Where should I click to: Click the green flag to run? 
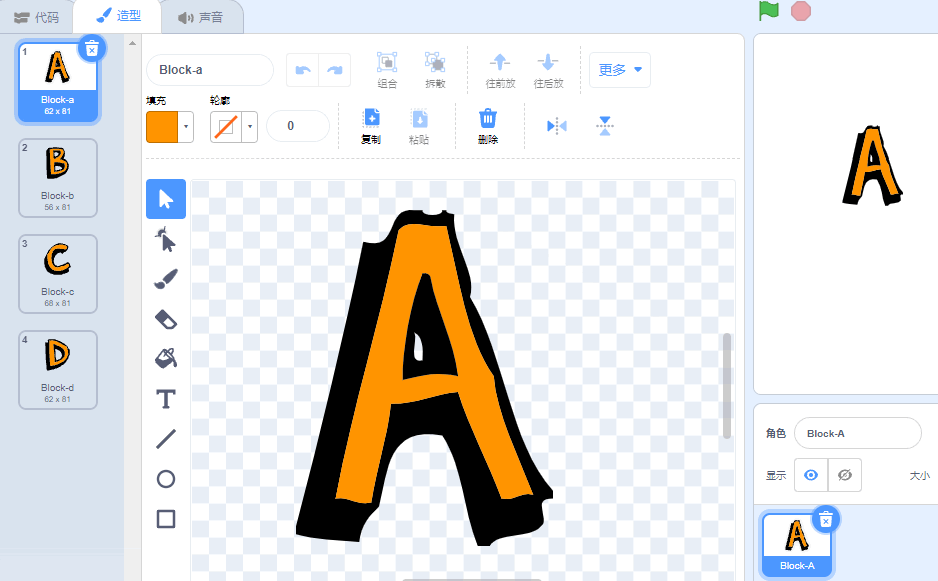pyautogui.click(x=769, y=11)
